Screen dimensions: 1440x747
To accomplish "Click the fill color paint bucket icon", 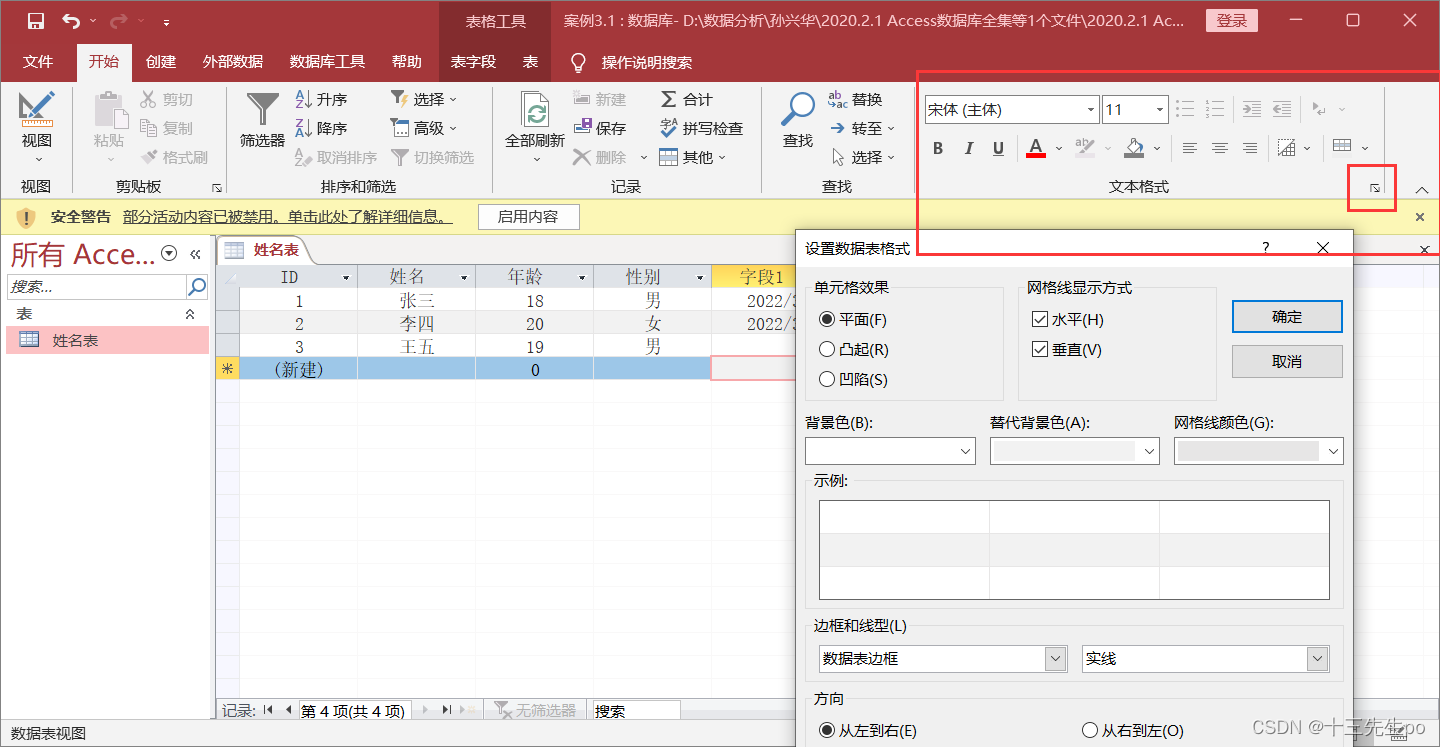I will point(1134,148).
